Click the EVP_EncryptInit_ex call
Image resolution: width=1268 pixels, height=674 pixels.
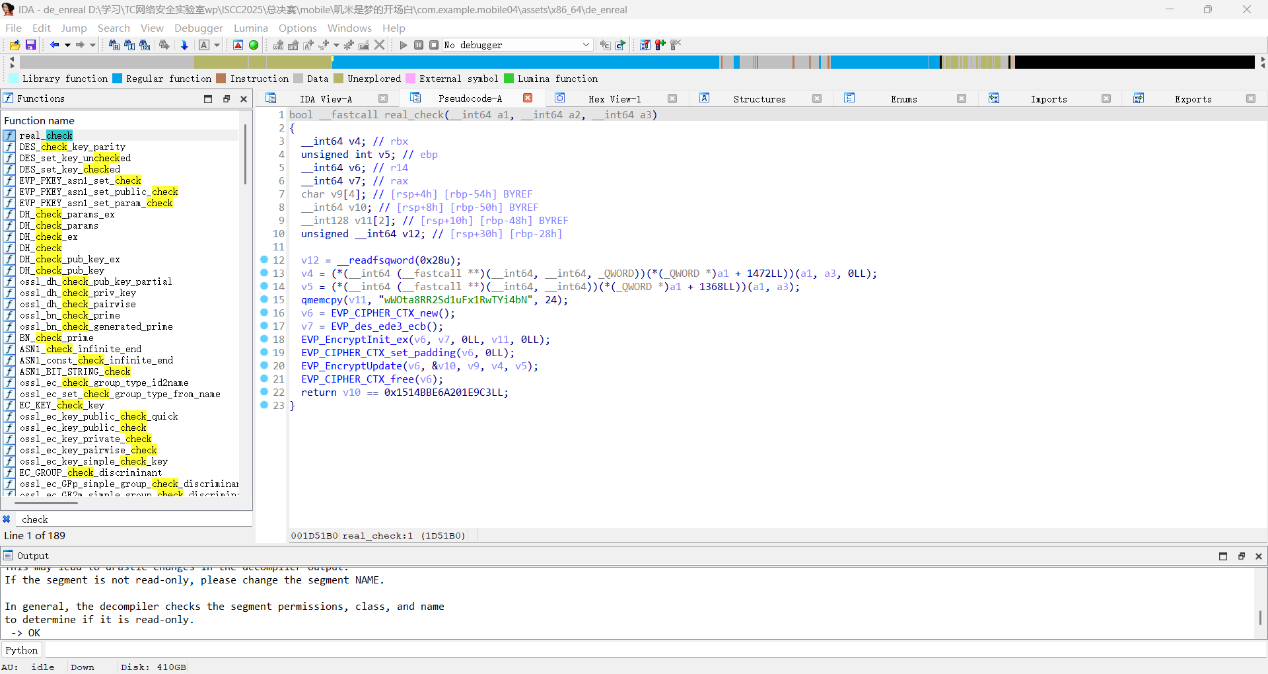click(354, 339)
